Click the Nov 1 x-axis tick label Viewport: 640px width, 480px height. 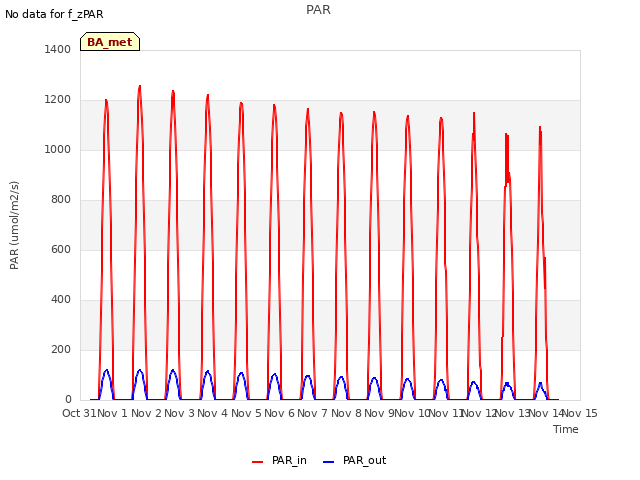112,413
